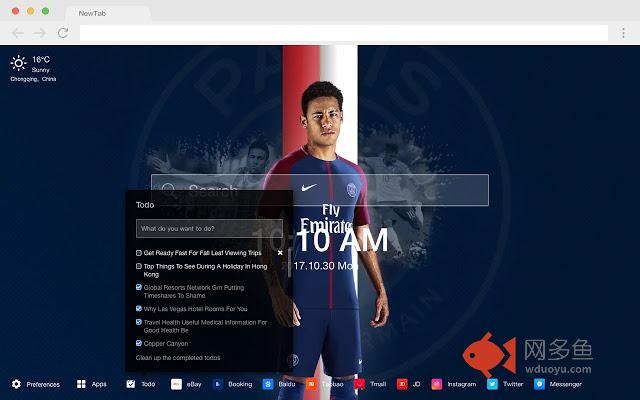The width and height of the screenshot is (640, 400).
Task: Open the eBay shortcut icon
Action: (176, 384)
